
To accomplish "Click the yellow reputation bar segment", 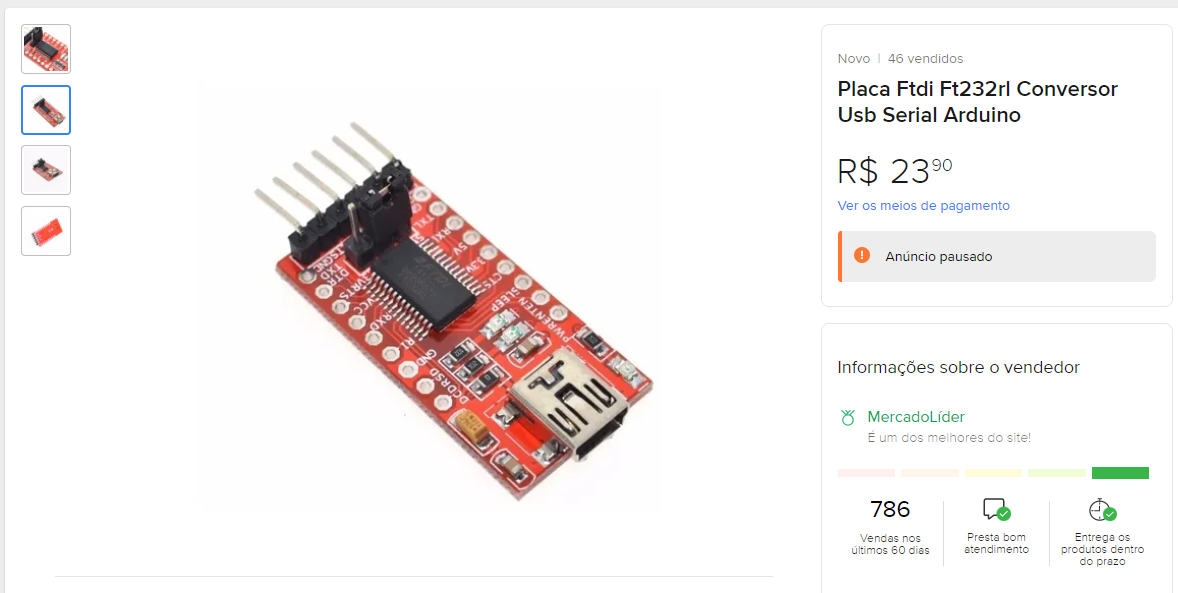I will 993,473.
